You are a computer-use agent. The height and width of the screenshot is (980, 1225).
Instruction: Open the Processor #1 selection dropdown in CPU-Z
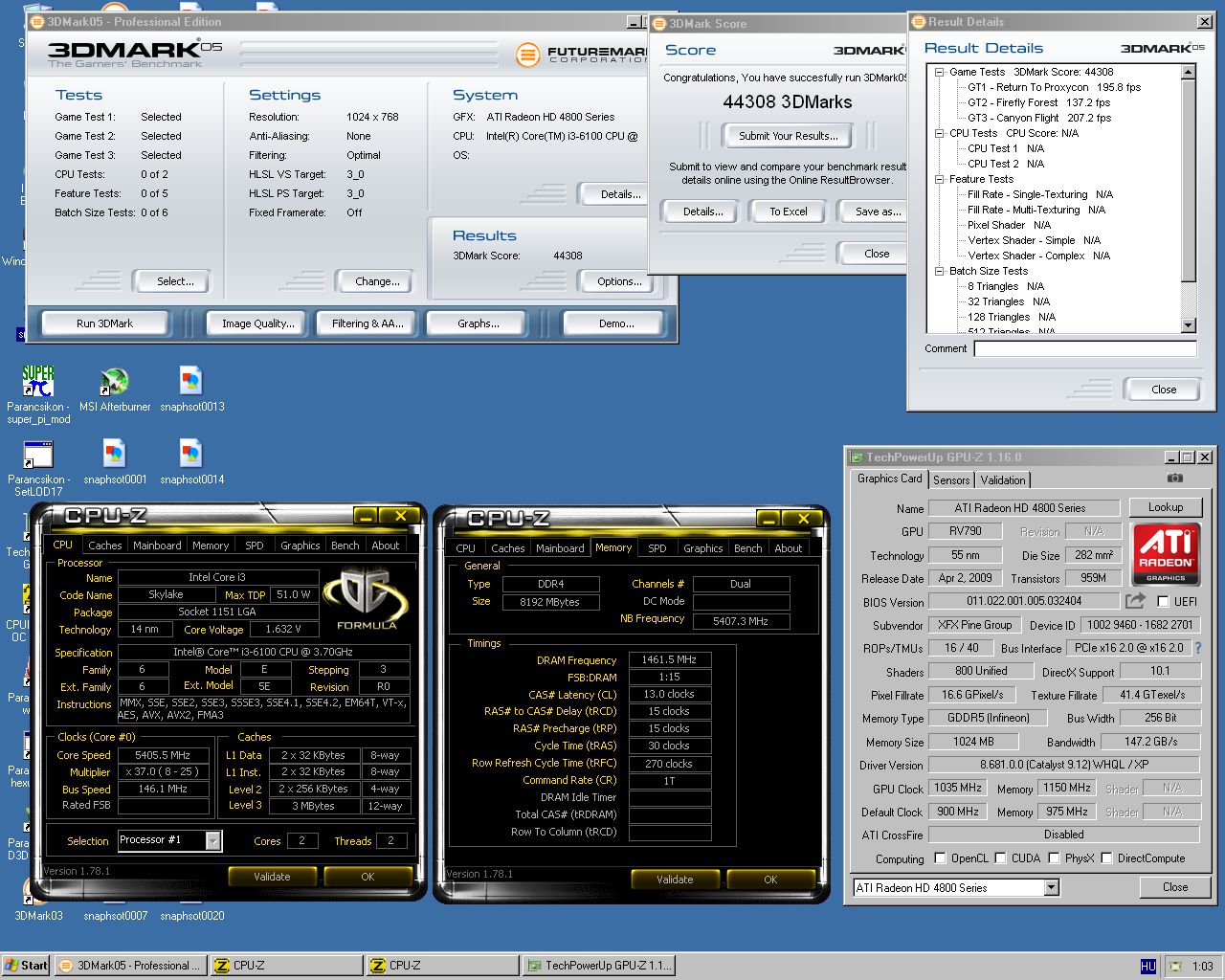(213, 840)
